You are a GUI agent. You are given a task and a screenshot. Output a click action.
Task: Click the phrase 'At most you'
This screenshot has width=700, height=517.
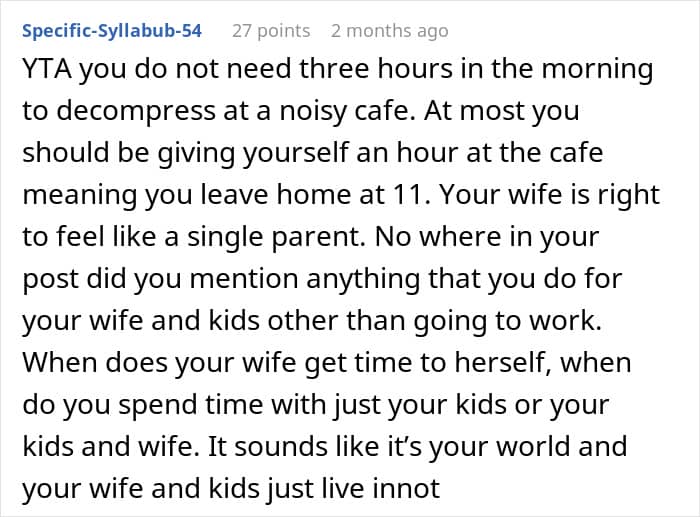click(x=502, y=111)
